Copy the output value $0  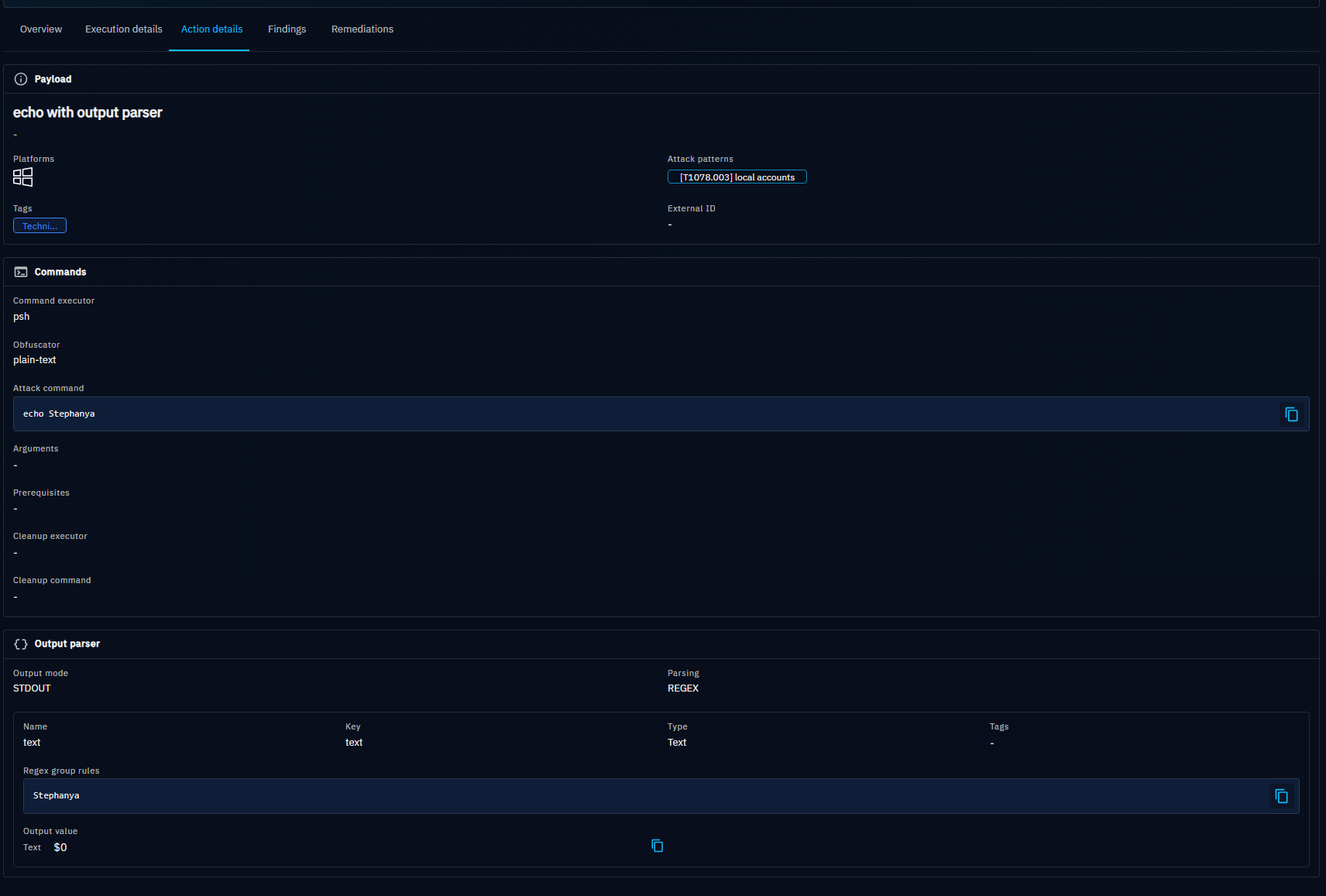[657, 846]
